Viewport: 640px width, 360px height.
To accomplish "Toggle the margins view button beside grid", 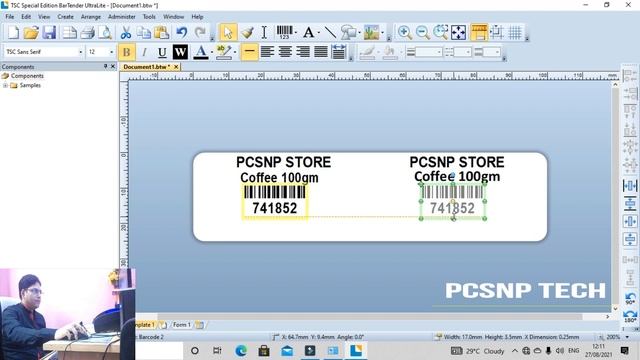I will [497, 33].
